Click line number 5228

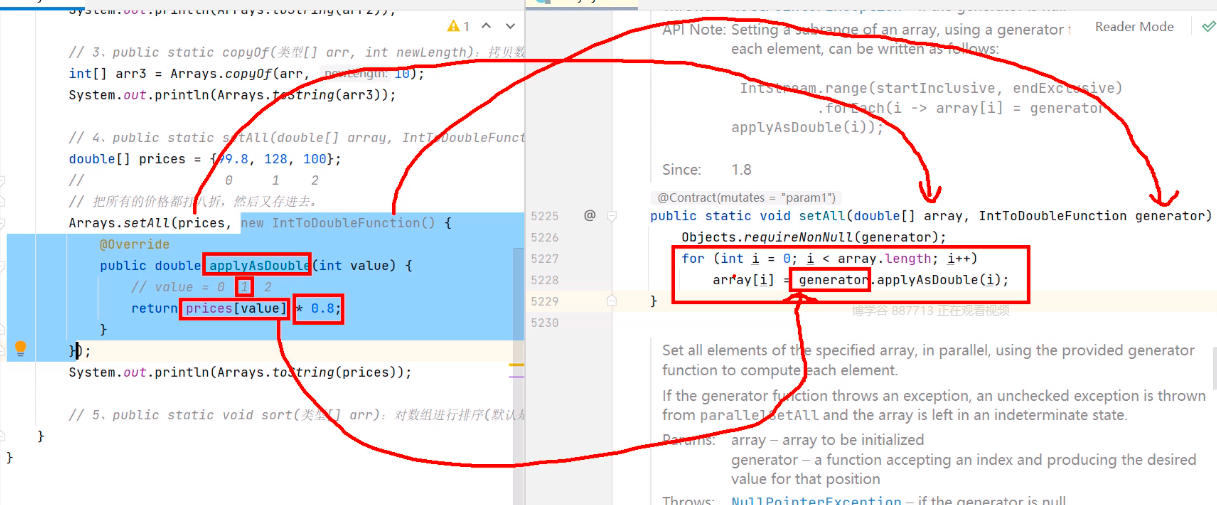click(x=545, y=280)
